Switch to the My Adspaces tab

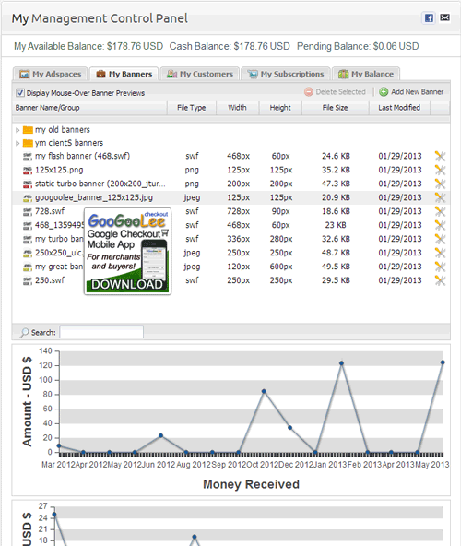(x=50, y=74)
